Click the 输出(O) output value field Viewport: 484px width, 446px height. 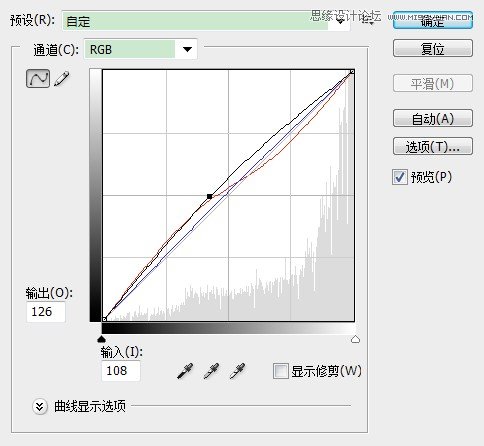[x=46, y=312]
